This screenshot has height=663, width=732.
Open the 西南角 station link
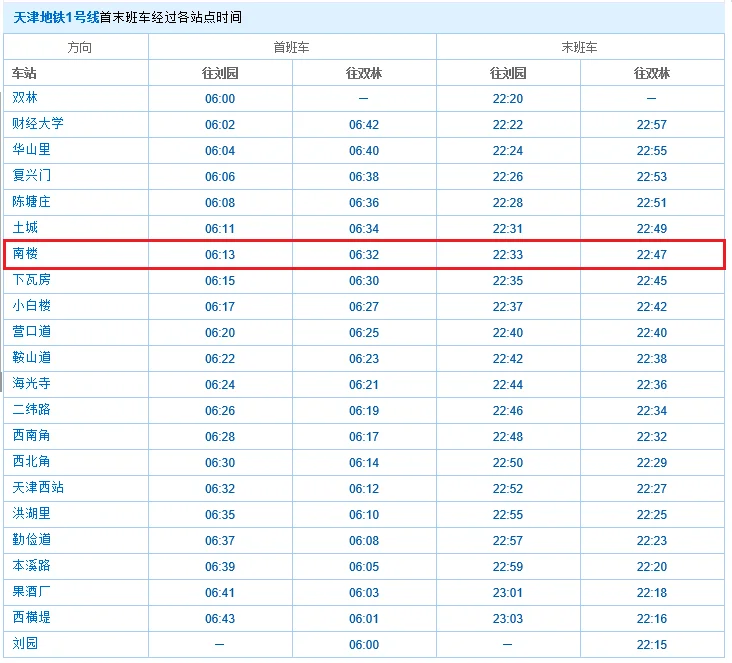click(31, 436)
